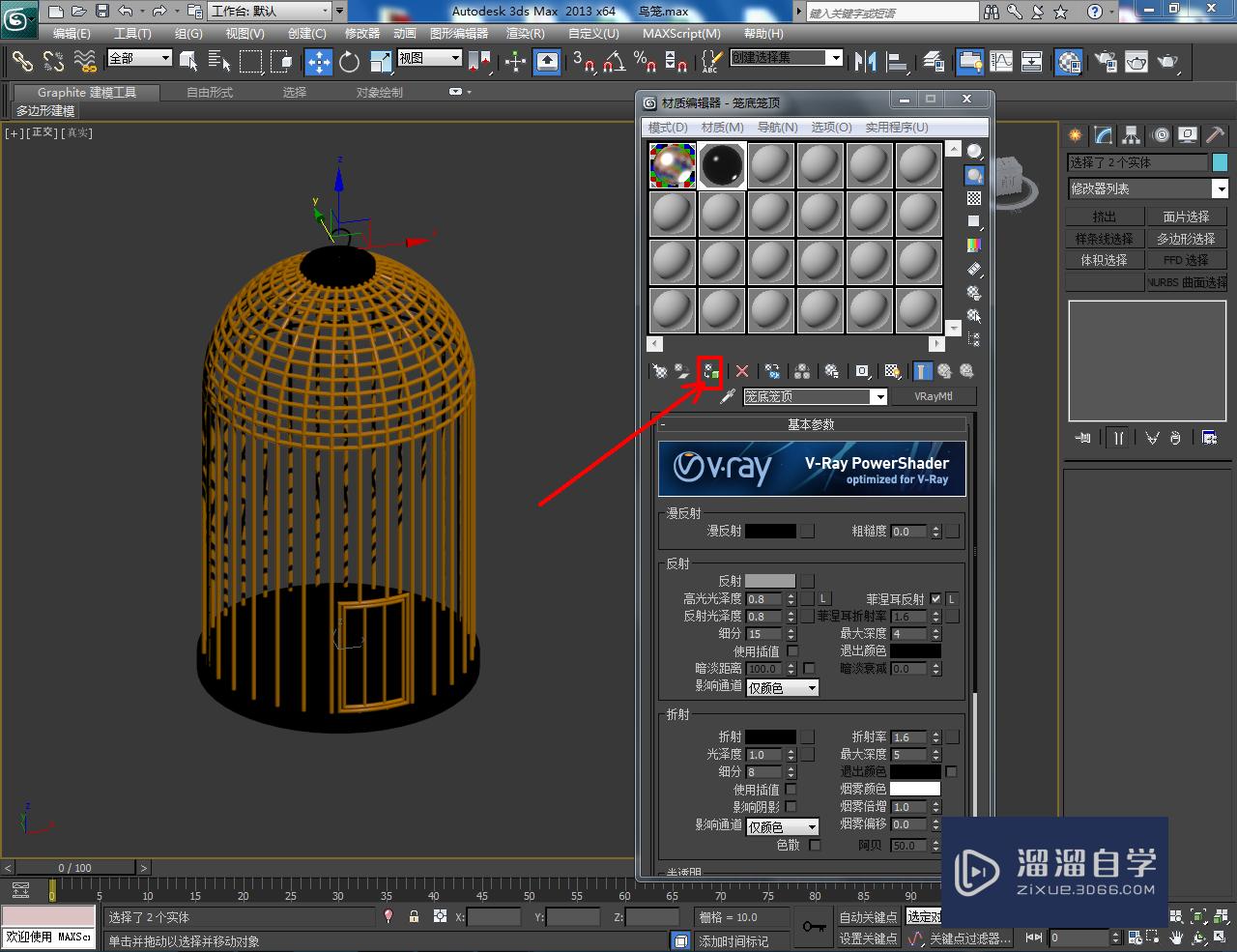Click 自动关键点 auto key button

click(868, 917)
